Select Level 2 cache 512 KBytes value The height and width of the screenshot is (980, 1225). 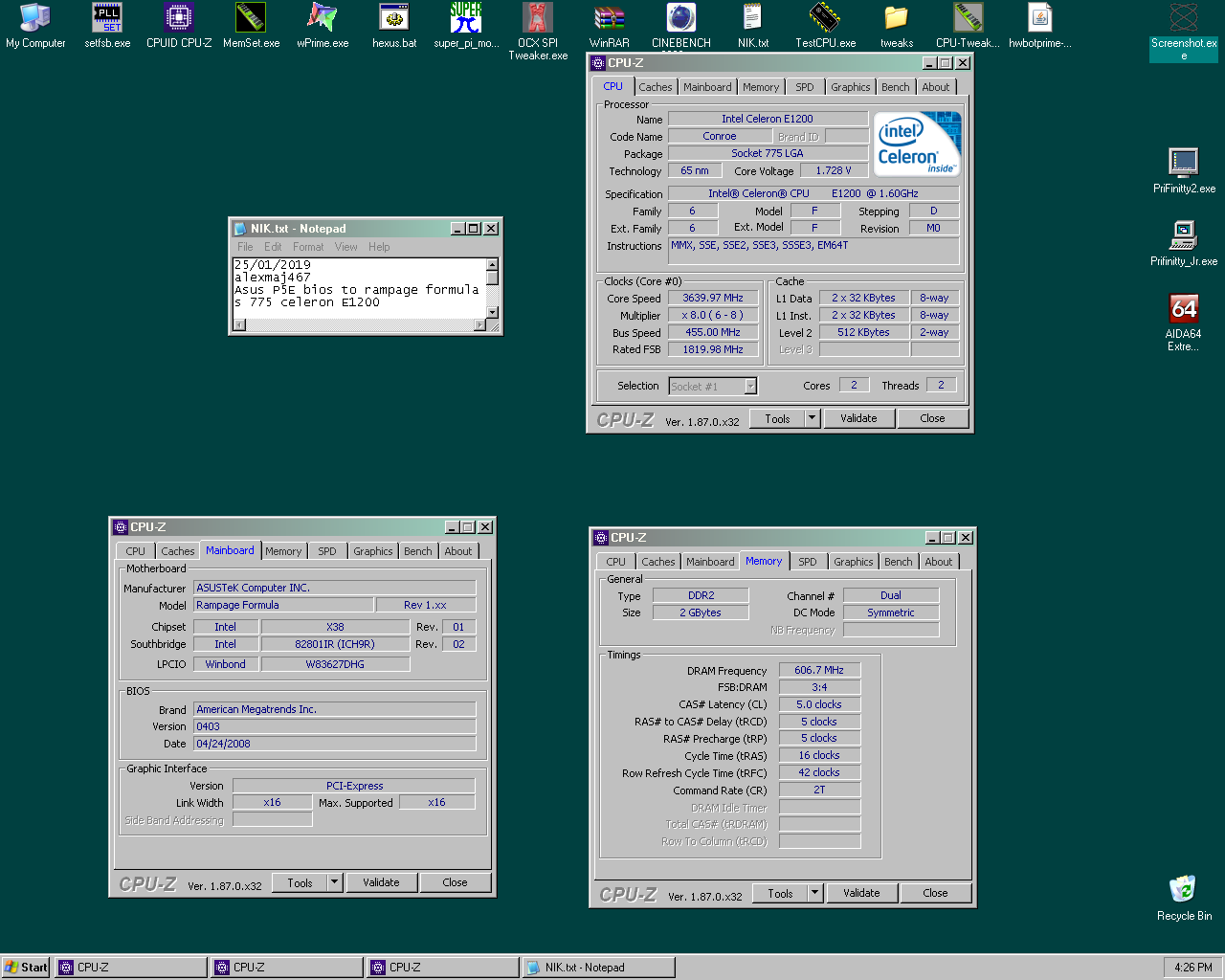point(863,333)
